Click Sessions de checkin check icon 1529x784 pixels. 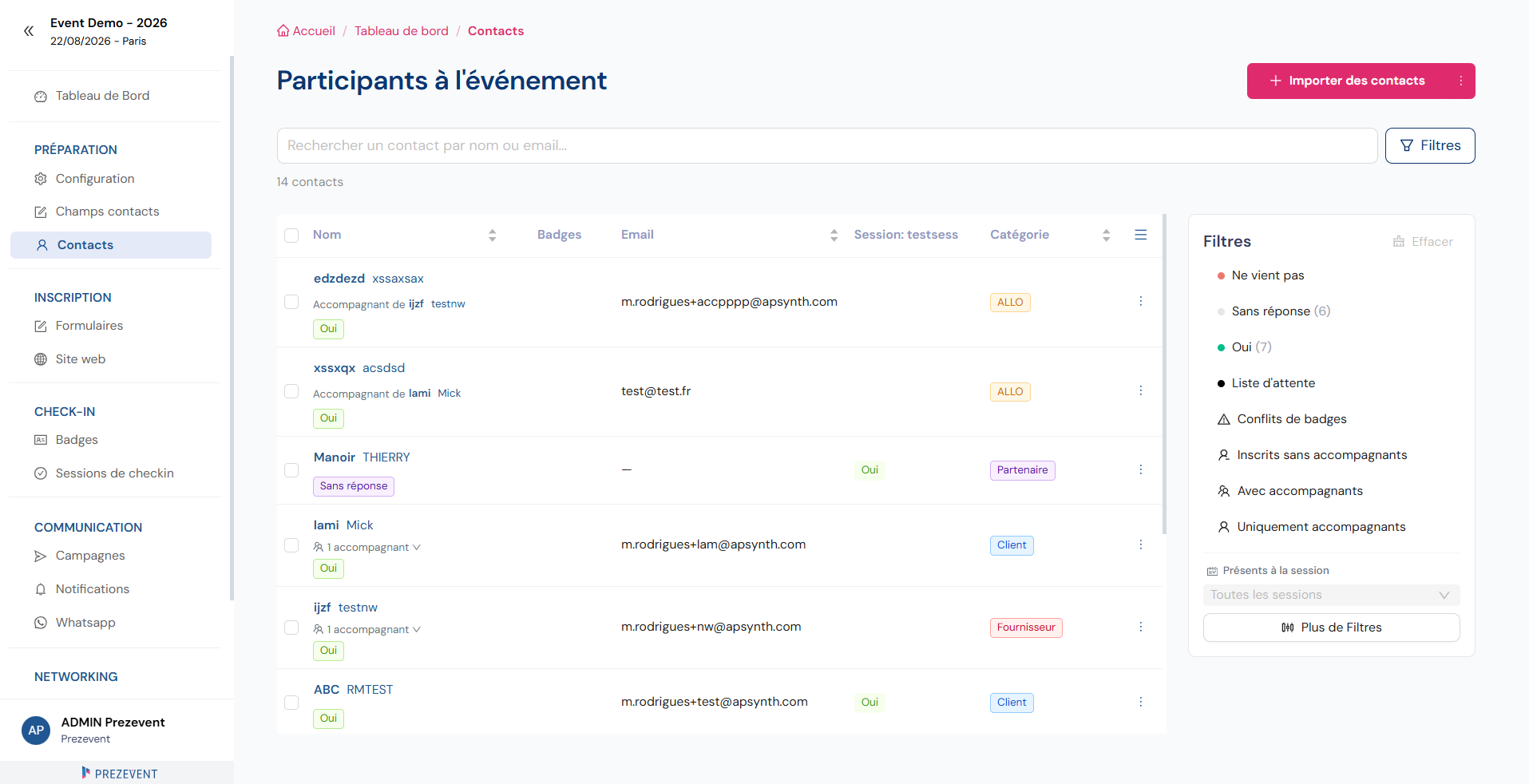41,473
